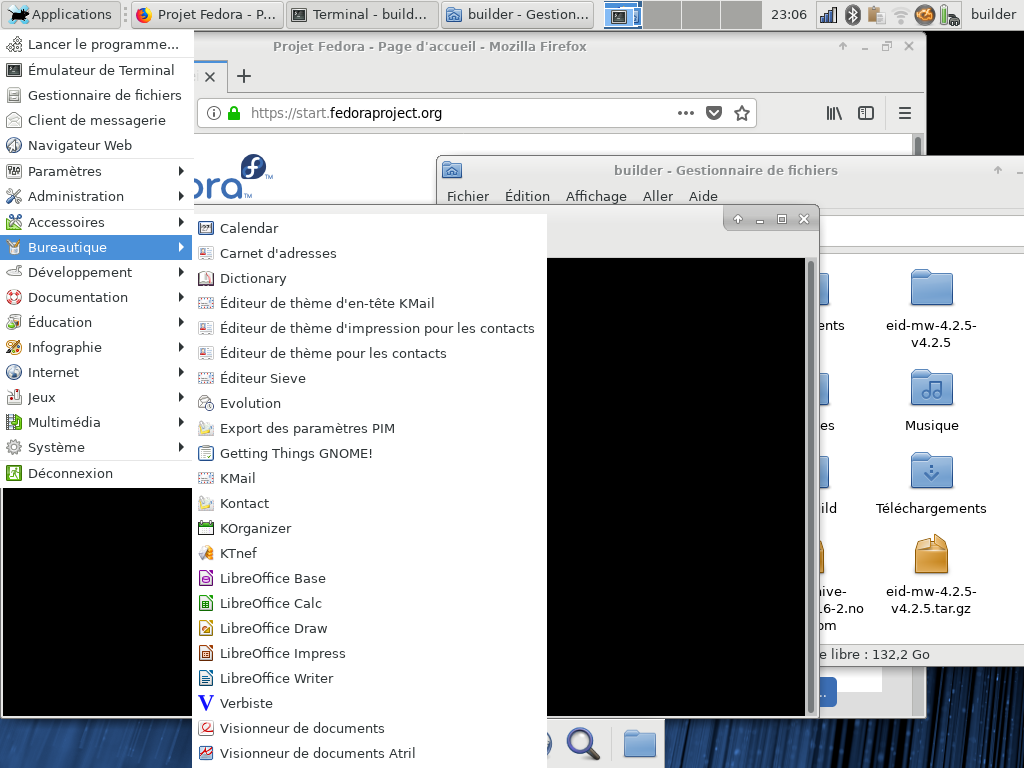Launch the Evolution mail application

click(x=370, y=403)
